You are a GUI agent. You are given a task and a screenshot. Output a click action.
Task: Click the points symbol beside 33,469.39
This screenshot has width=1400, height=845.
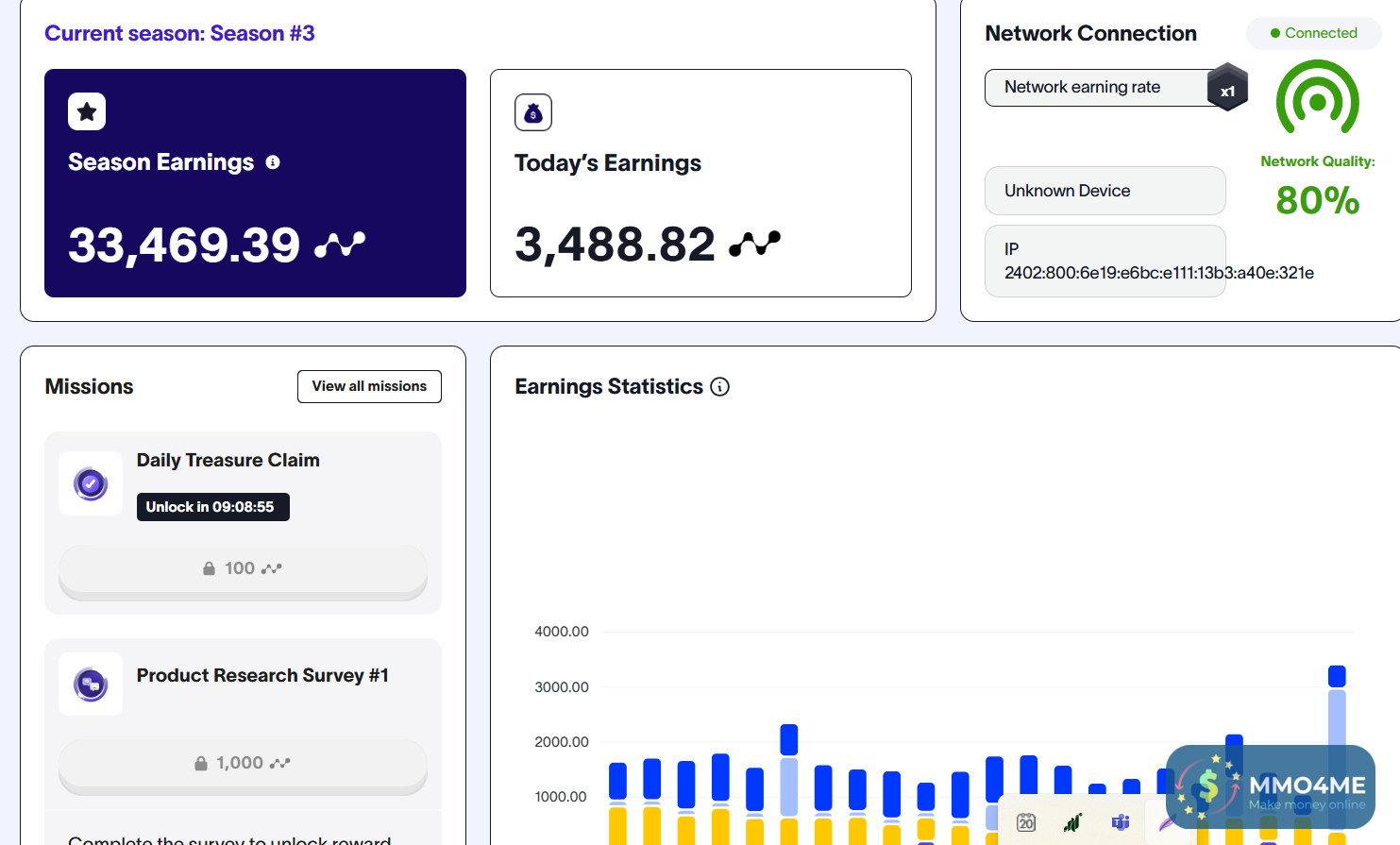340,245
